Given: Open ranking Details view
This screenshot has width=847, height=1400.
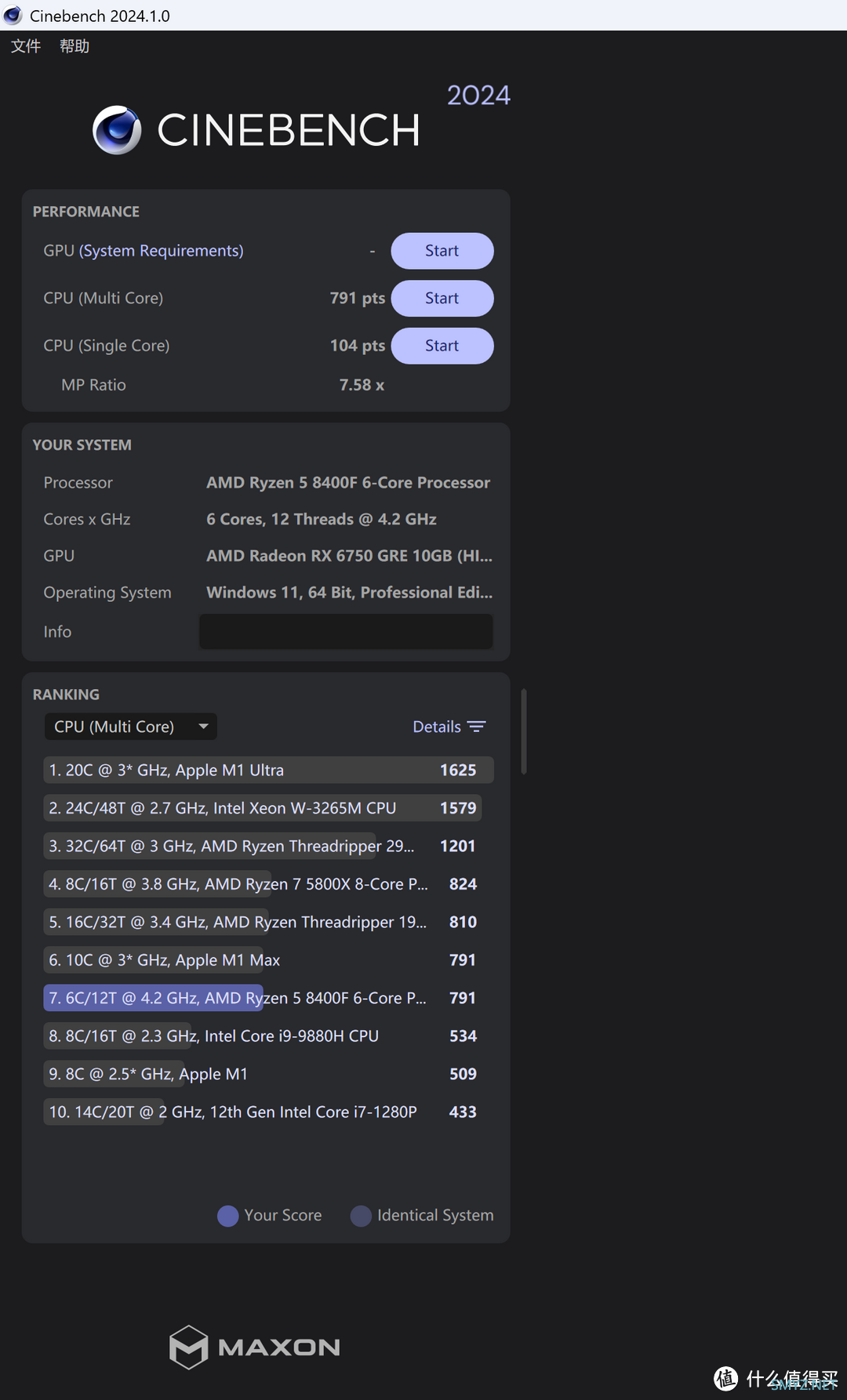Looking at the screenshot, I should [x=437, y=727].
